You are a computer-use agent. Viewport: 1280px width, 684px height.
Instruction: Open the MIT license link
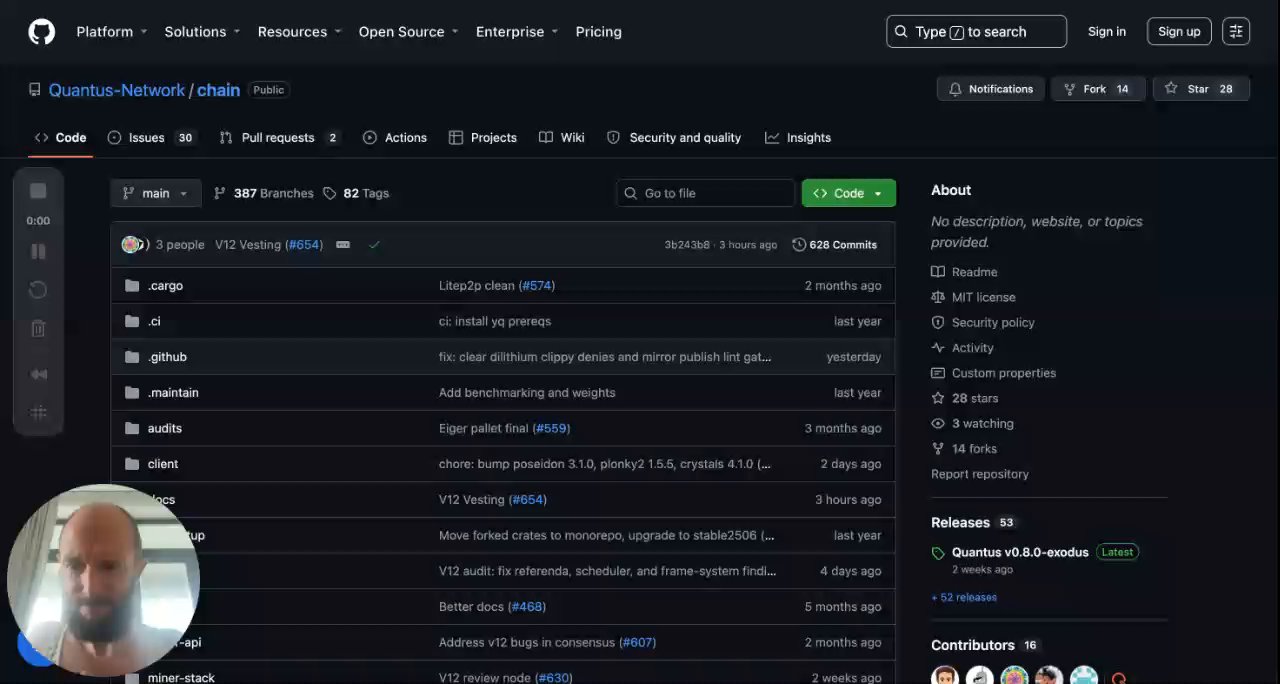983,297
